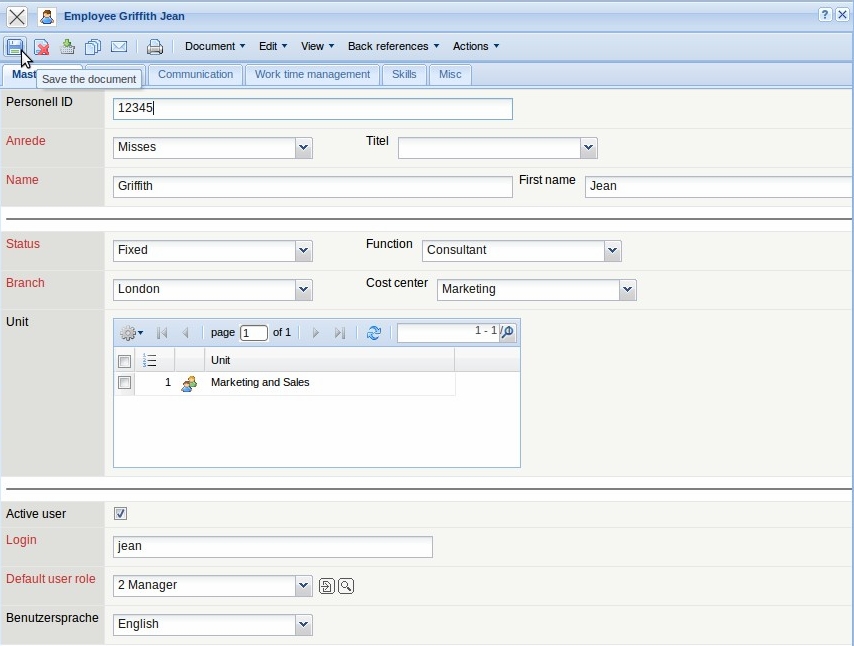Screen dimensions: 854x646
Task: Click the help question mark icon
Action: click(825, 15)
